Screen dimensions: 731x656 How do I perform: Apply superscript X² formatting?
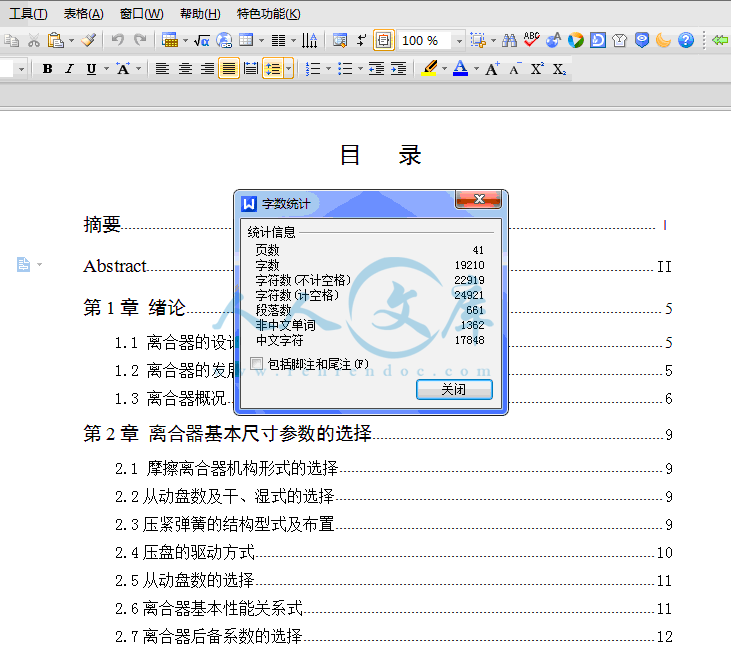tap(537, 69)
